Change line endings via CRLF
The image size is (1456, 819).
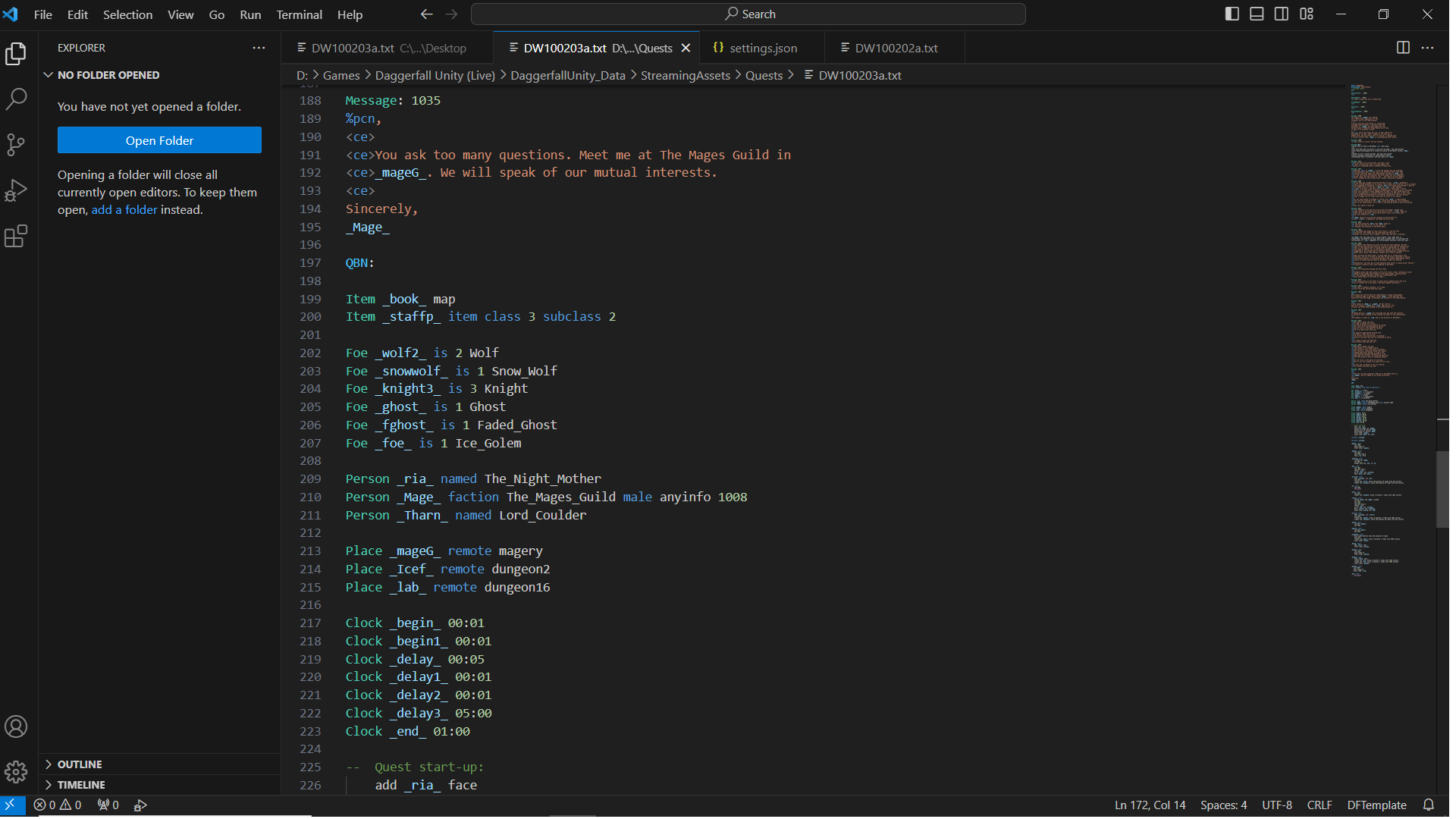(1319, 805)
